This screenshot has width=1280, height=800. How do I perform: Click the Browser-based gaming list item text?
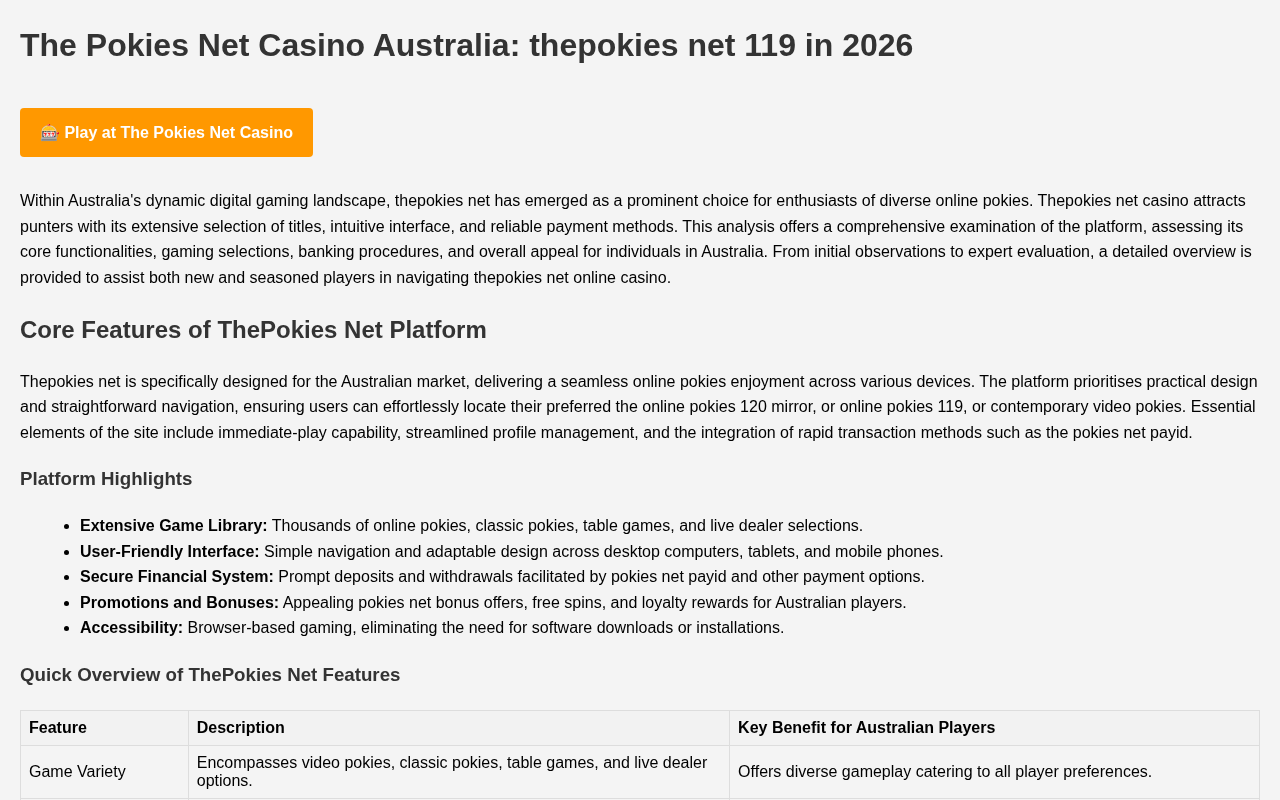(485, 628)
